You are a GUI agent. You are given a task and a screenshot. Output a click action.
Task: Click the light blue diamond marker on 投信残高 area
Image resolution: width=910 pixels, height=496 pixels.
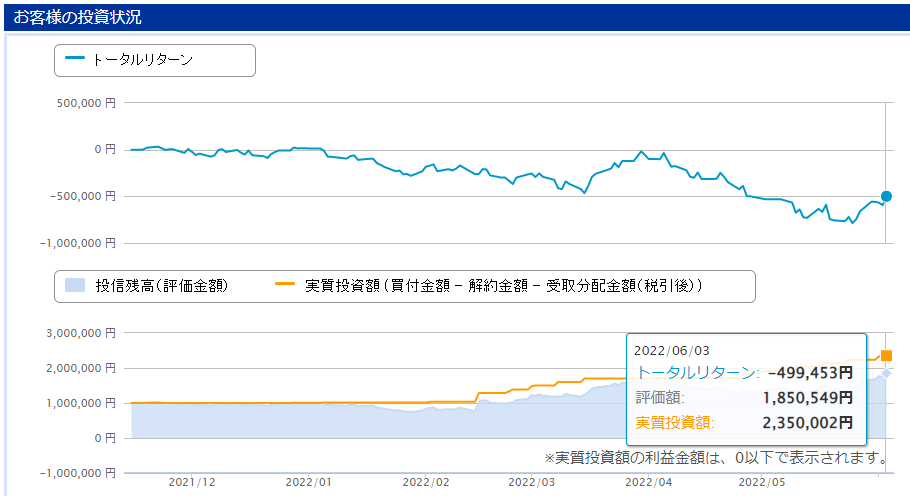click(886, 374)
